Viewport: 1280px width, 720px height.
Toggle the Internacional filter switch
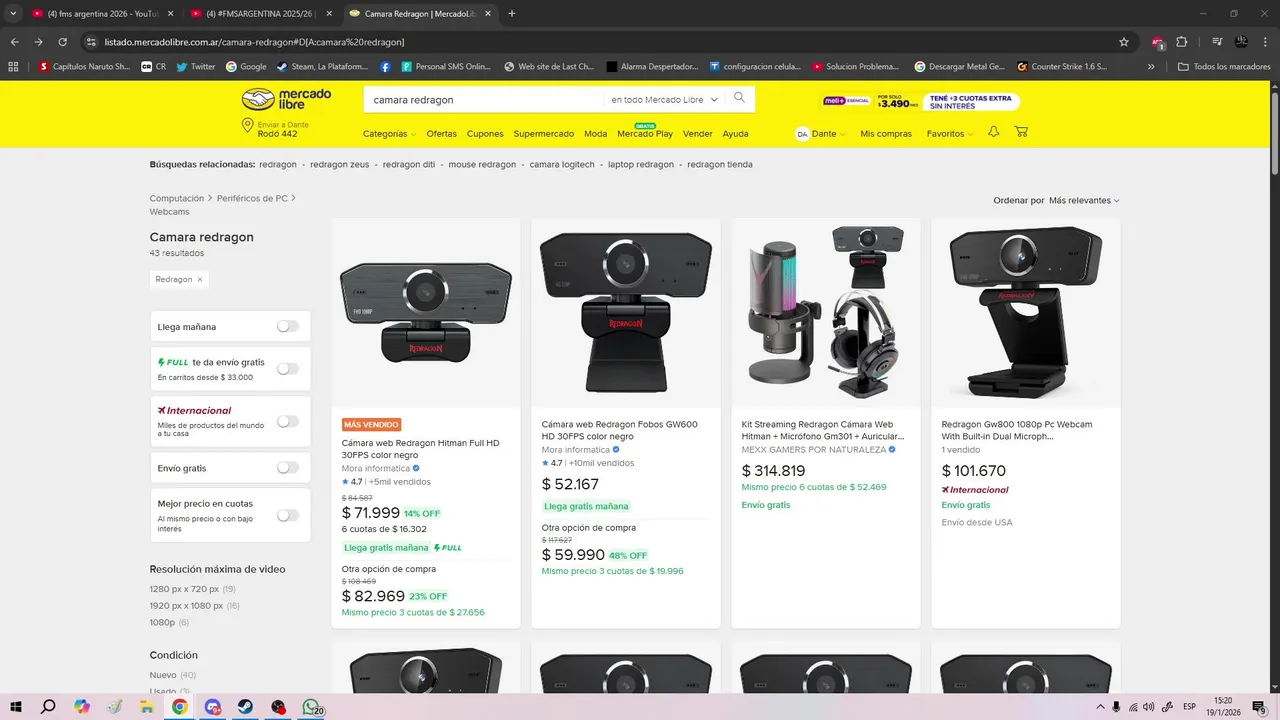coord(288,421)
